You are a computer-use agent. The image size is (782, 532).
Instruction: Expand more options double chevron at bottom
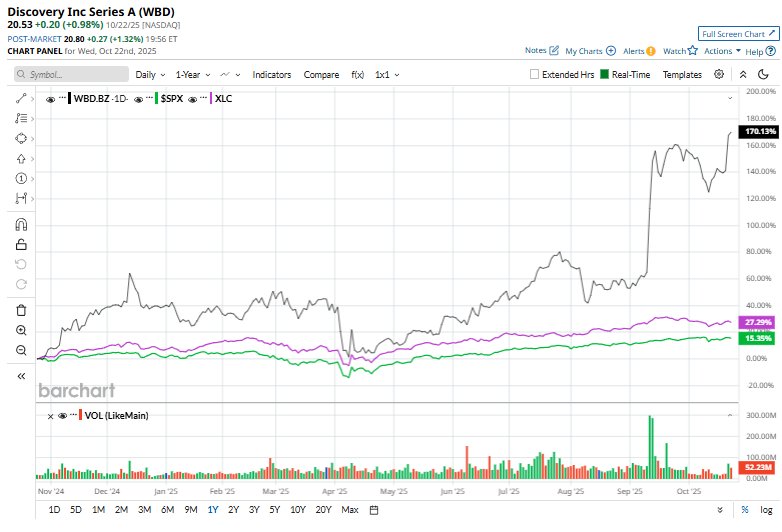coord(720,510)
